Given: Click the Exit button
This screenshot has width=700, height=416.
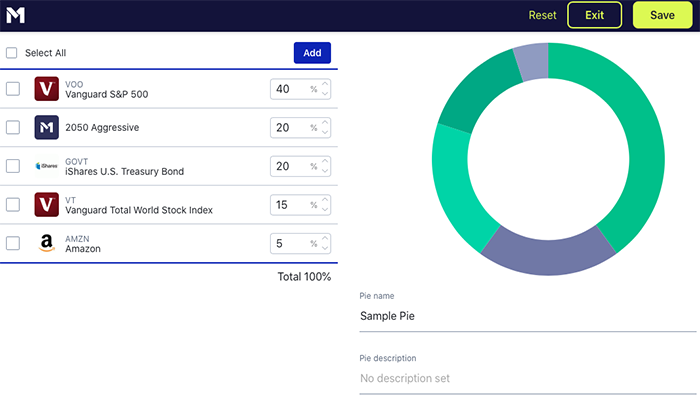Looking at the screenshot, I should 594,15.
